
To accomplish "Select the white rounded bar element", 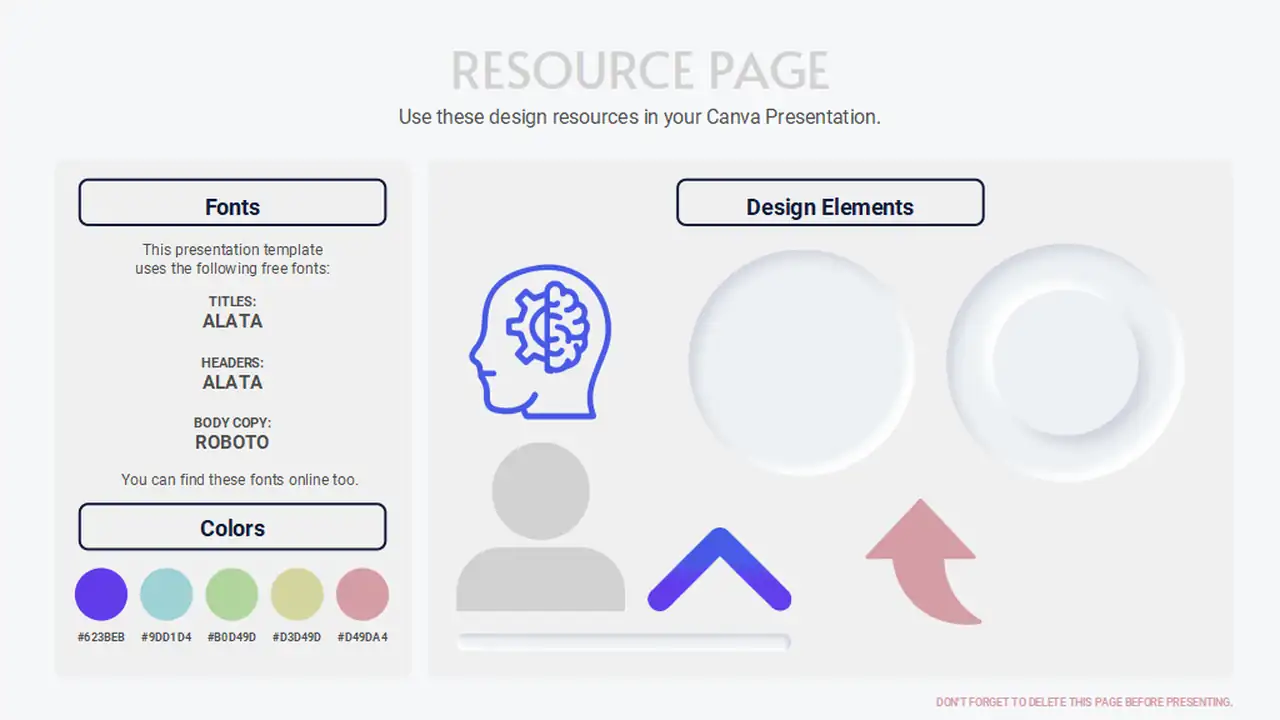I will [624, 642].
